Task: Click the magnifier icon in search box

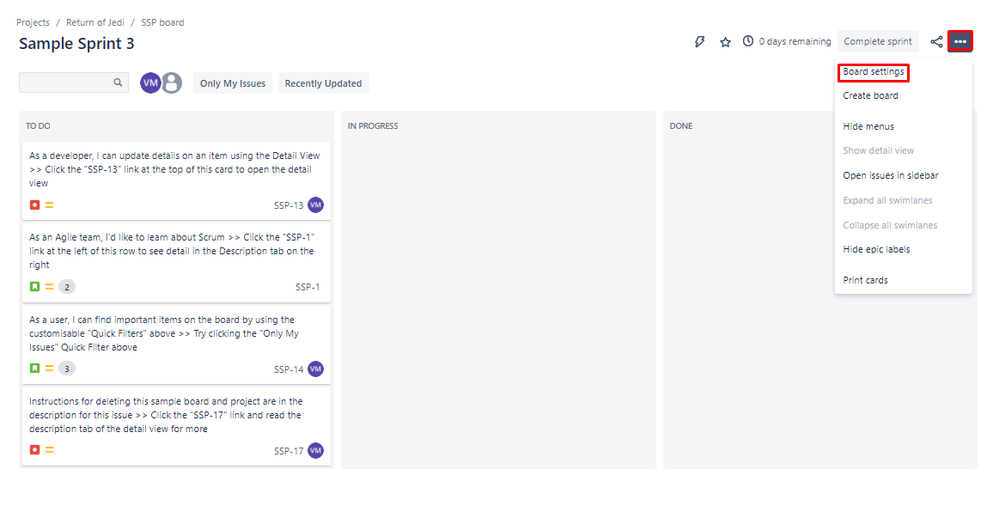Action: pyautogui.click(x=118, y=82)
